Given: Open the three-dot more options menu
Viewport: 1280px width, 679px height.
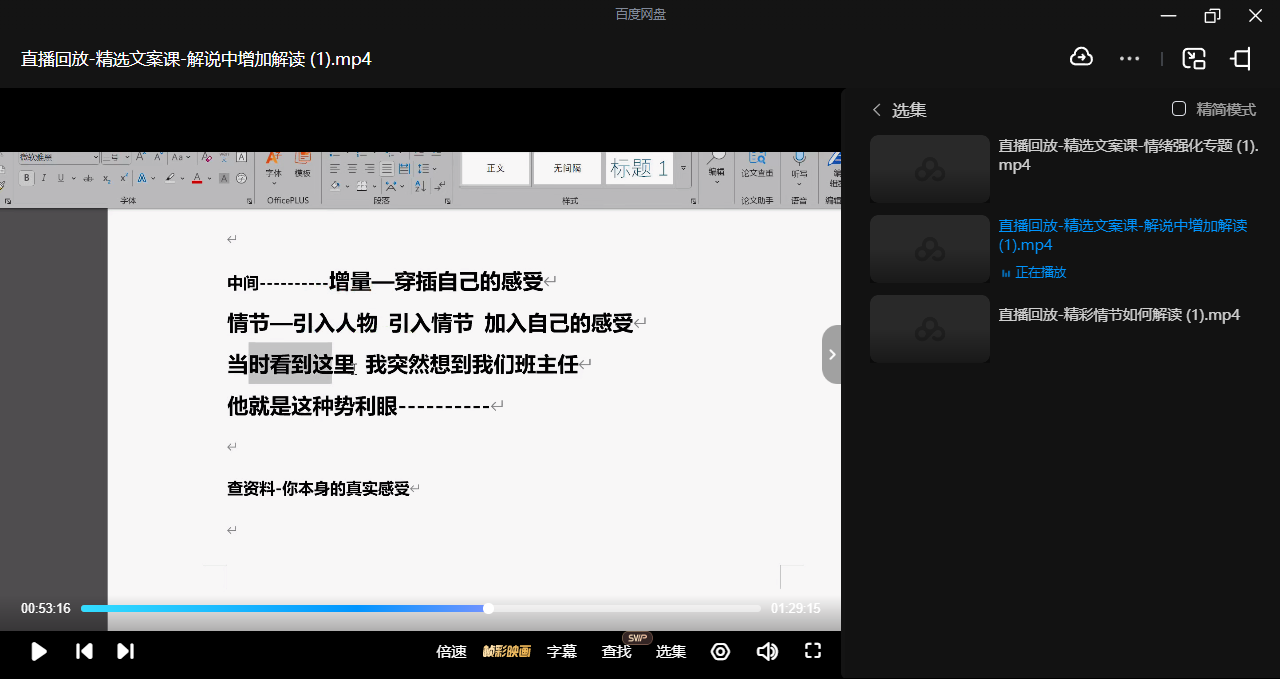Looking at the screenshot, I should point(1130,59).
